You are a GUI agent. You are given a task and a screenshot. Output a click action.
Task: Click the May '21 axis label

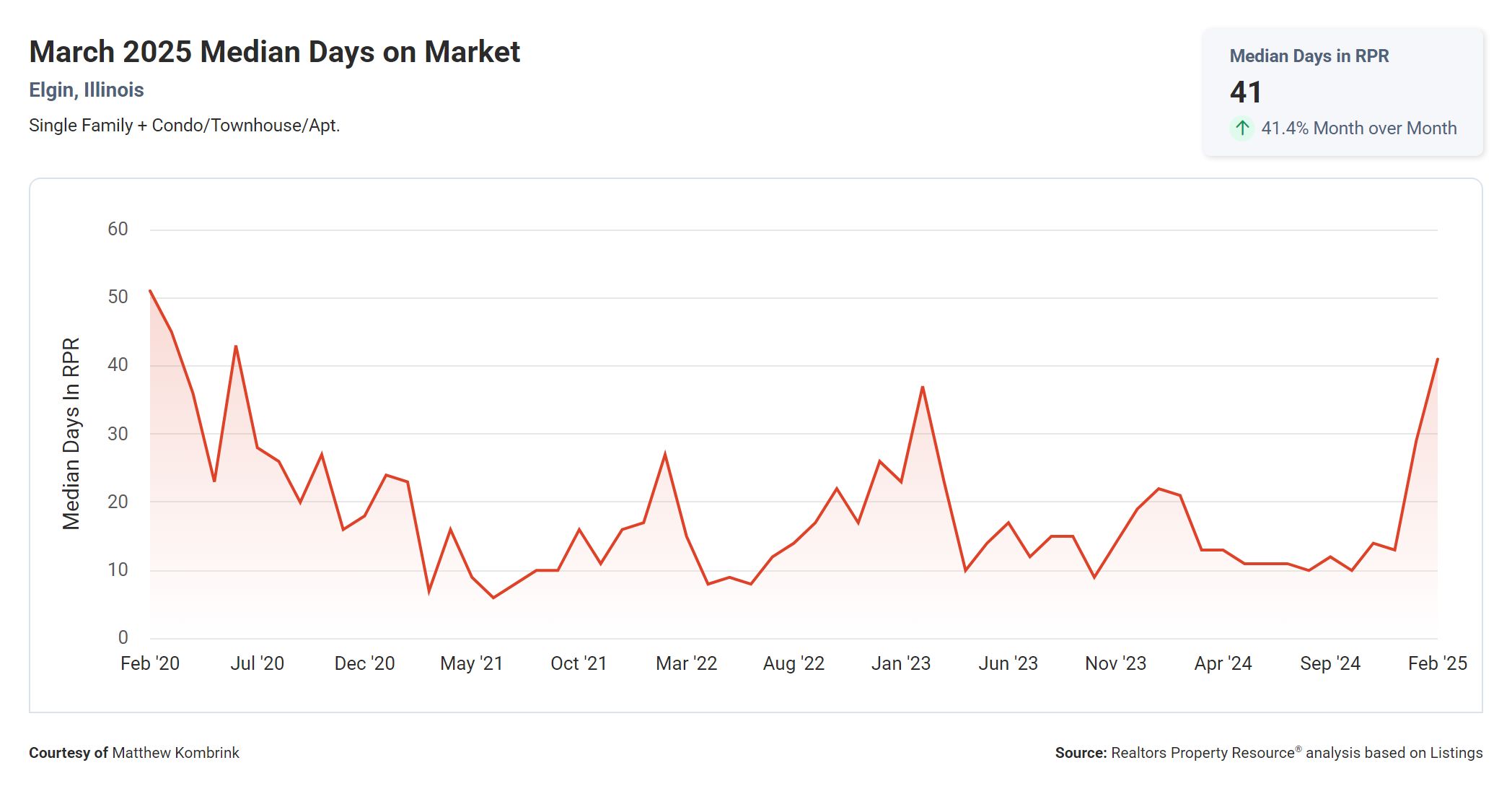[471, 663]
